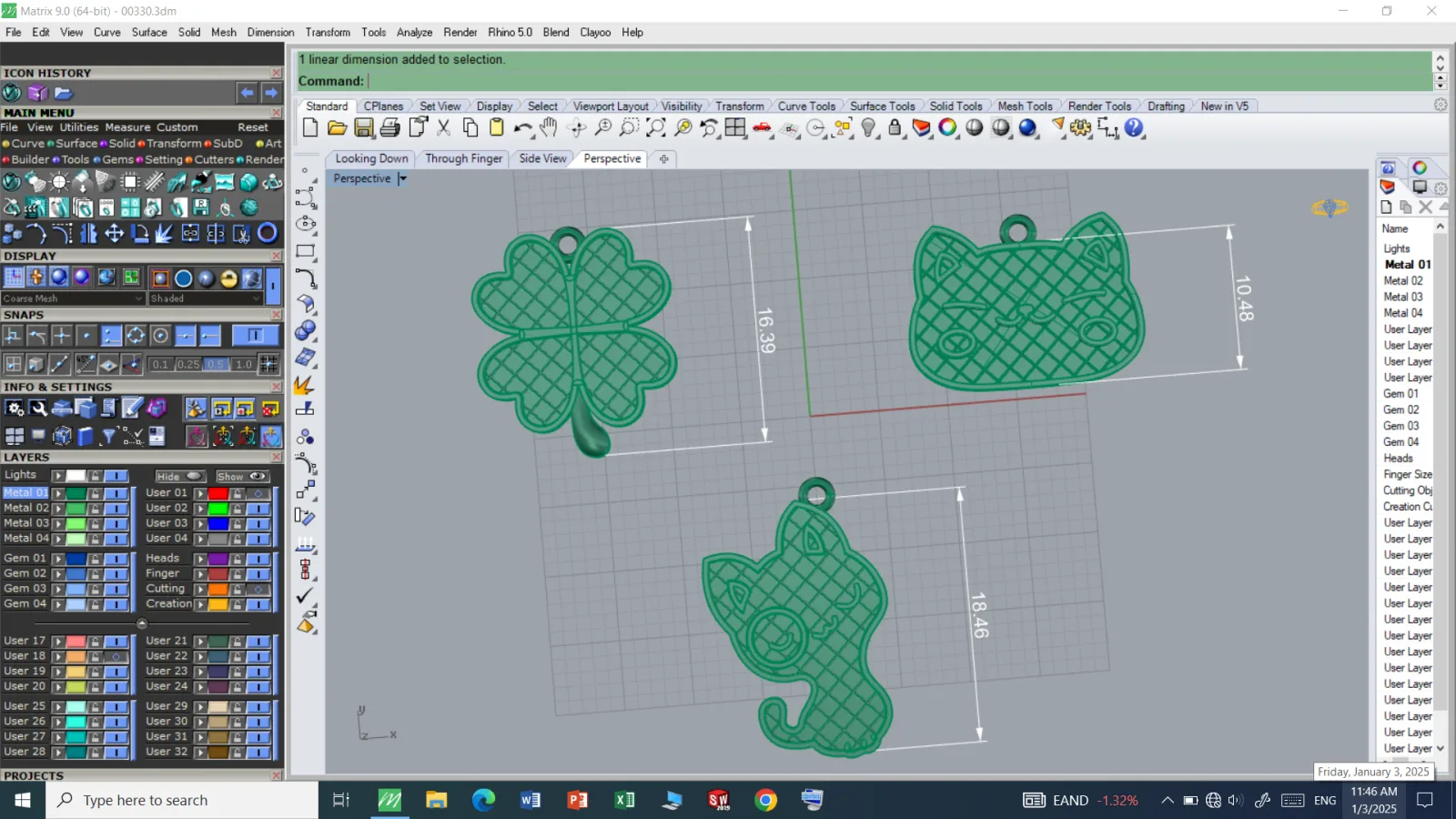The width and height of the screenshot is (1456, 819).
Task: Toggle the large Snaps on/off switch
Action: (255, 336)
